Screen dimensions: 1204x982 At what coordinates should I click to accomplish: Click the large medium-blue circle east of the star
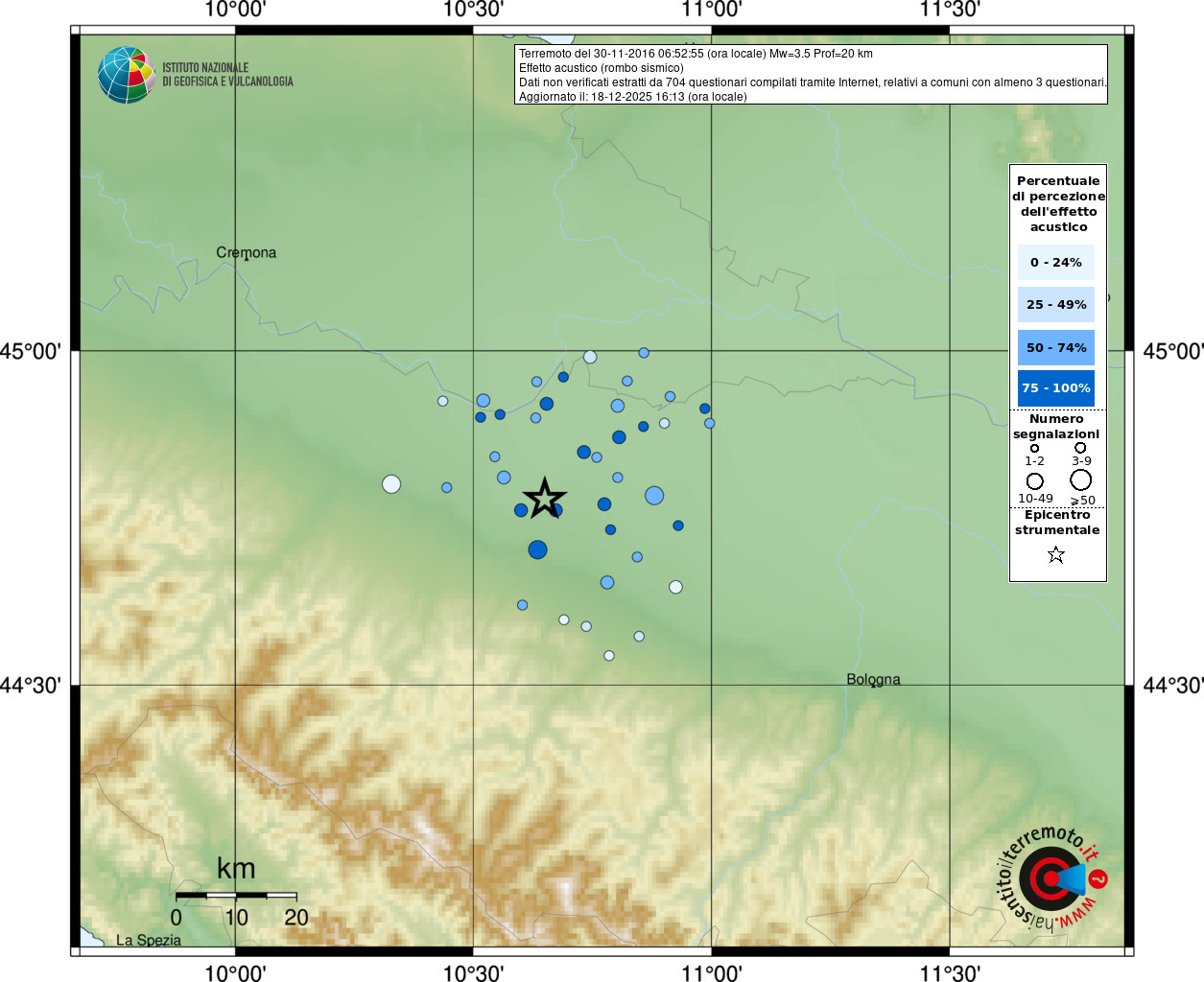click(654, 496)
